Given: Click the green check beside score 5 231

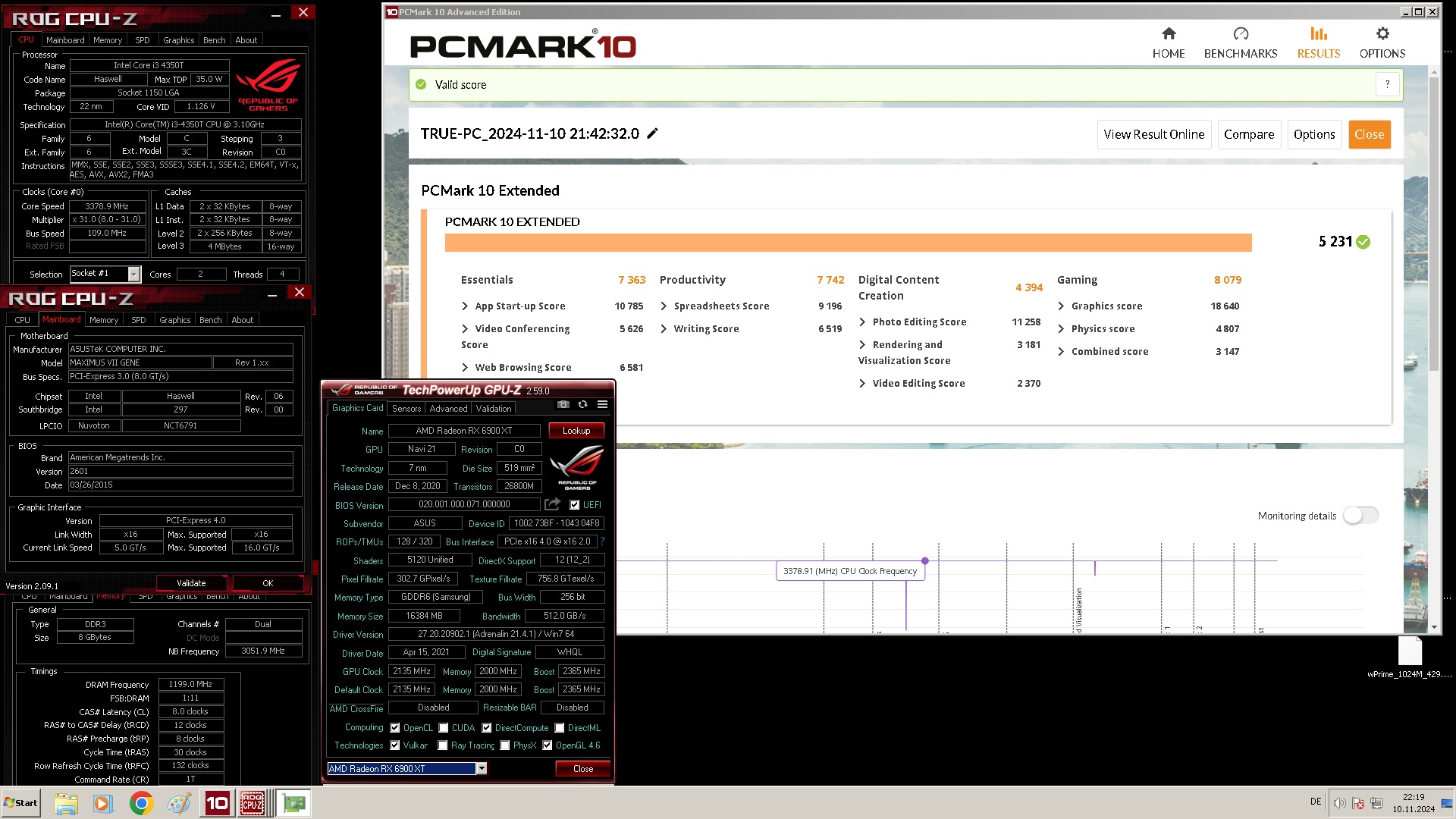Looking at the screenshot, I should coord(1363,242).
